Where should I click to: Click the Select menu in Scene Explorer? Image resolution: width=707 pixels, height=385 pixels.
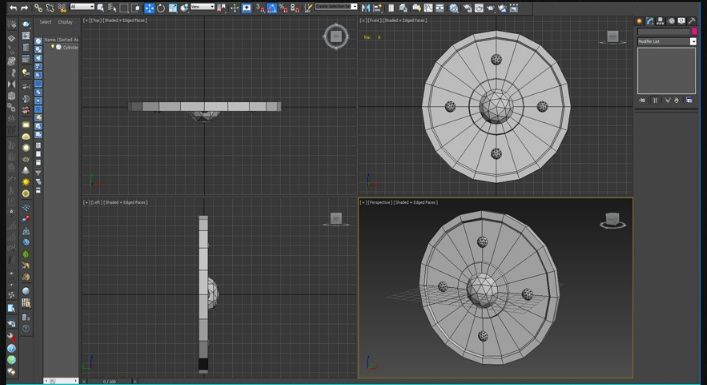coord(46,22)
